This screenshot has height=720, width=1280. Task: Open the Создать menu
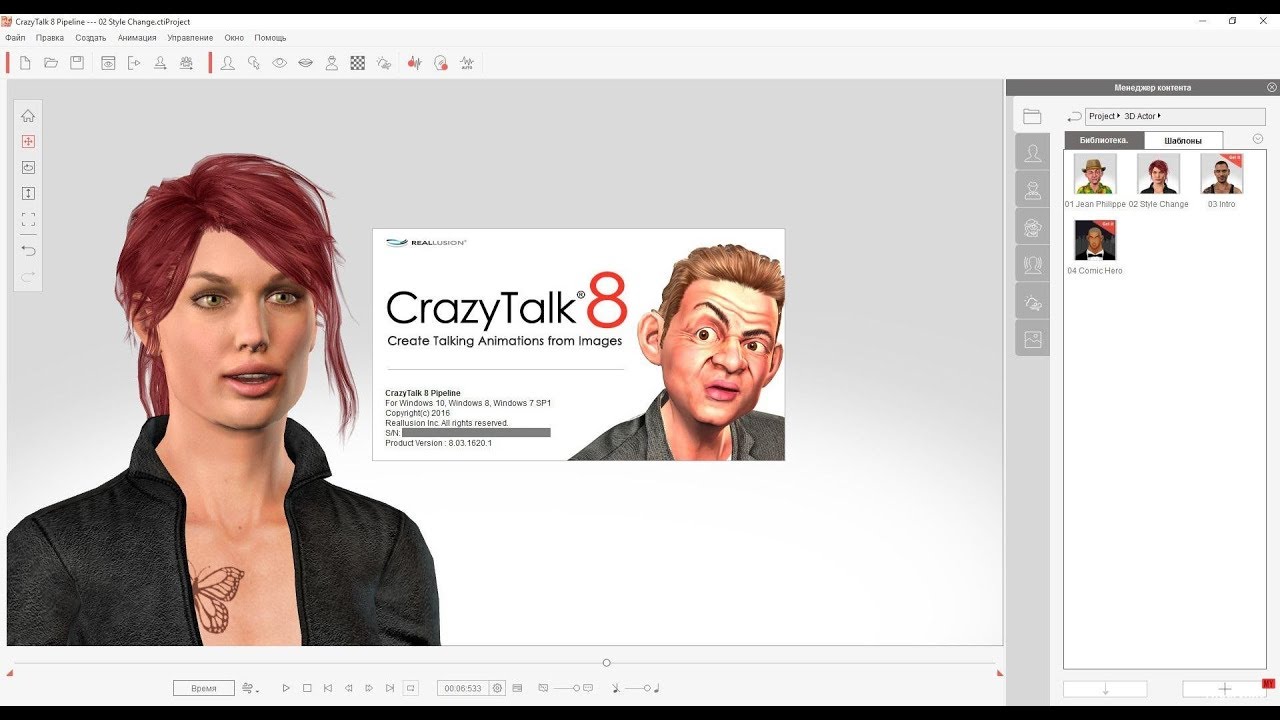[91, 38]
